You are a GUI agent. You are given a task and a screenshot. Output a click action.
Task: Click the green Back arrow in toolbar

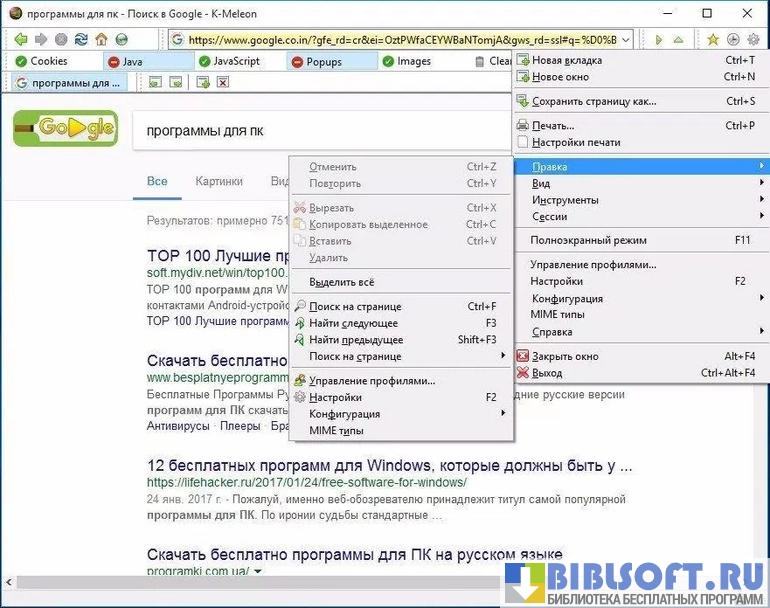(x=20, y=40)
